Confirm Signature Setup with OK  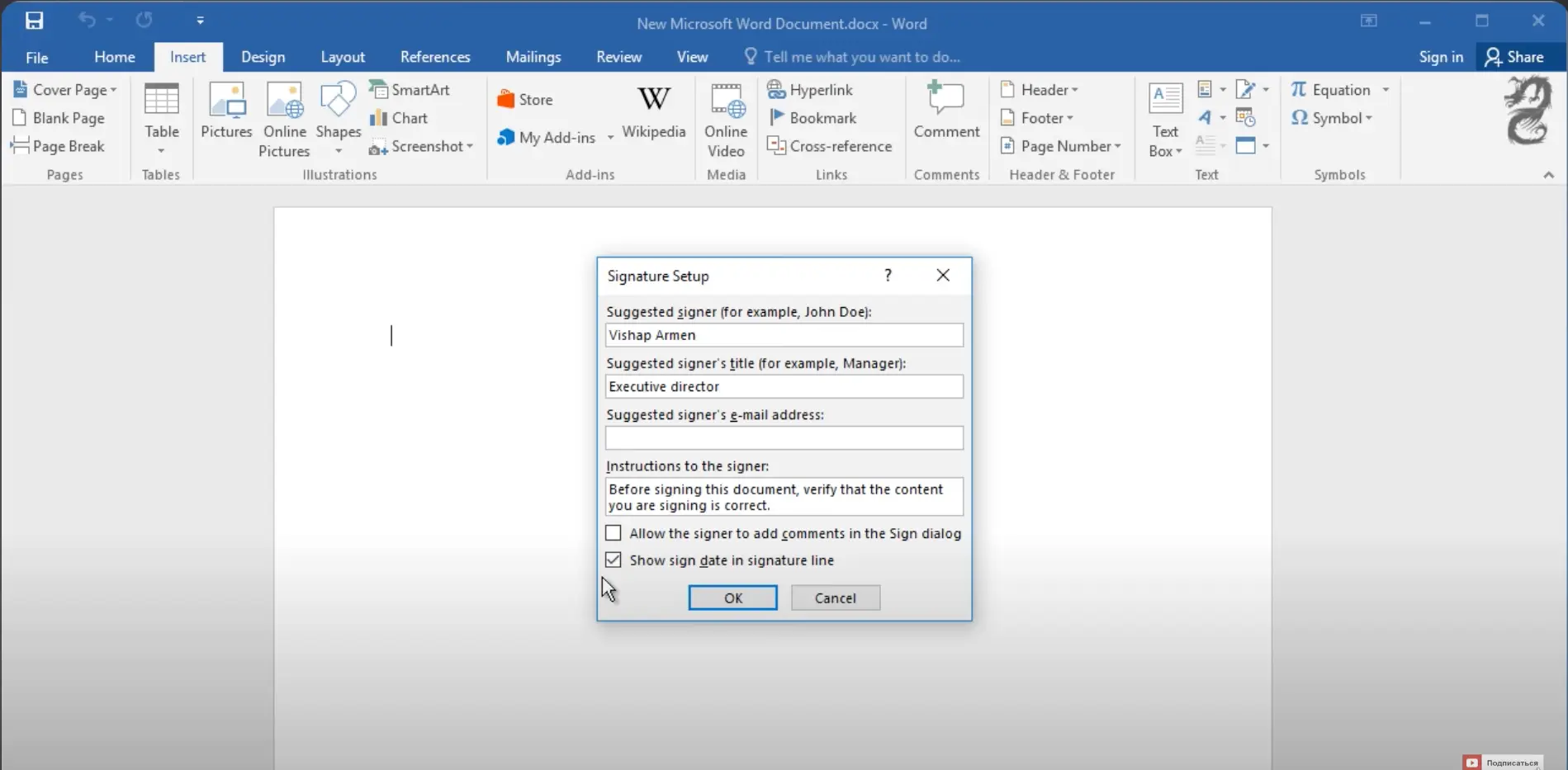[x=732, y=598]
